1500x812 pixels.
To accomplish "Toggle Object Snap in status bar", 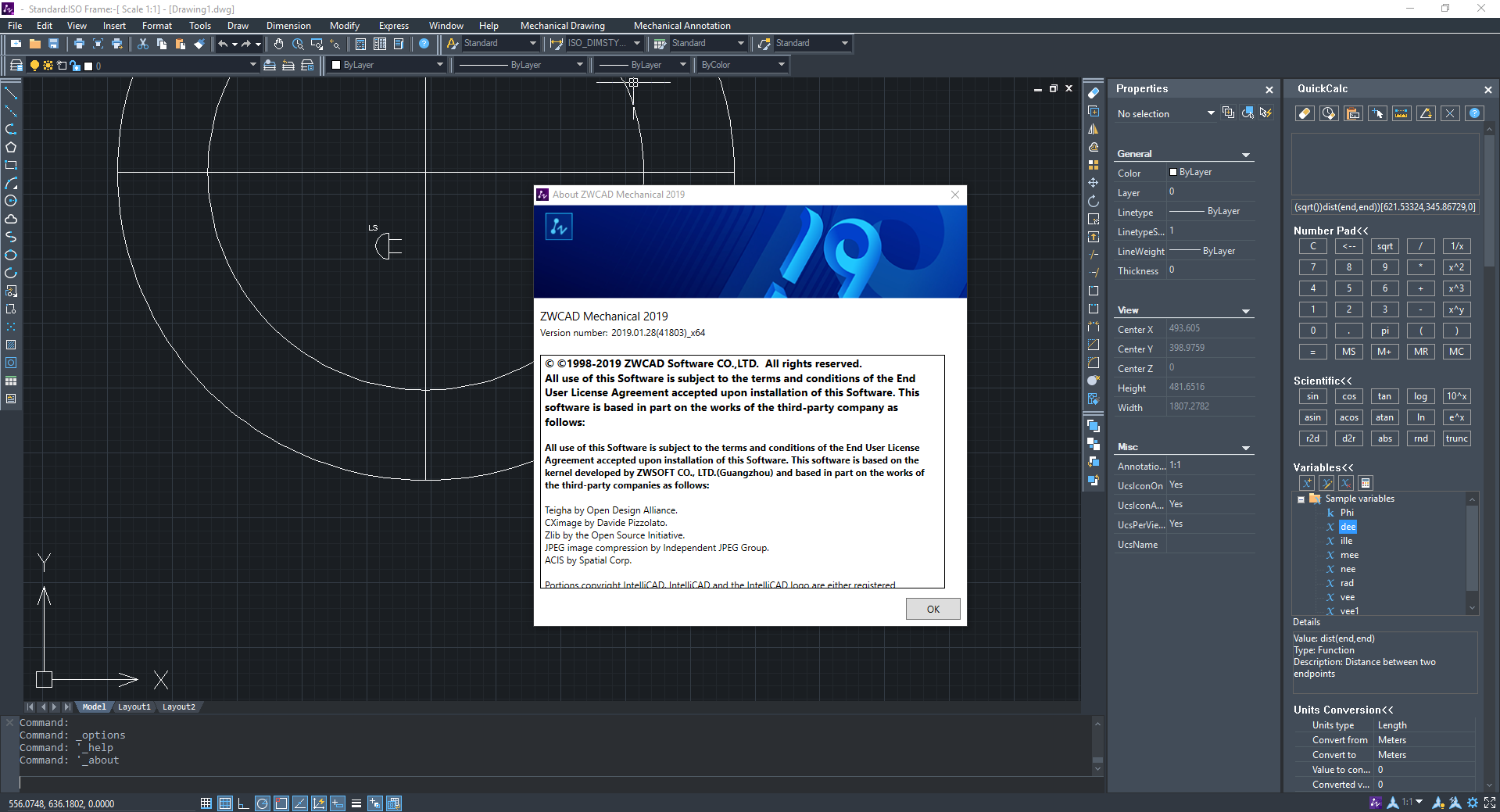I will 281,803.
